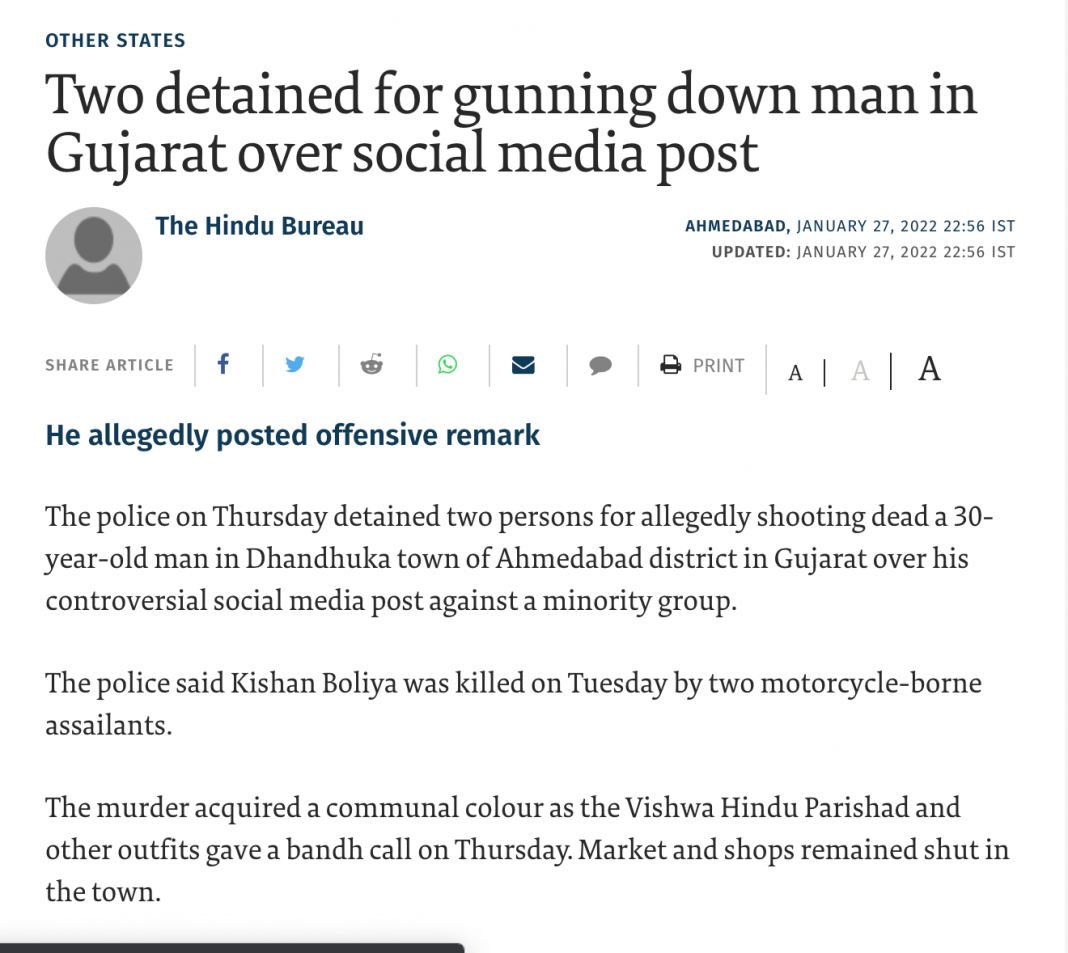The width and height of the screenshot is (1068, 953).
Task: Click the article headline about Gujarat
Action: 510,124
